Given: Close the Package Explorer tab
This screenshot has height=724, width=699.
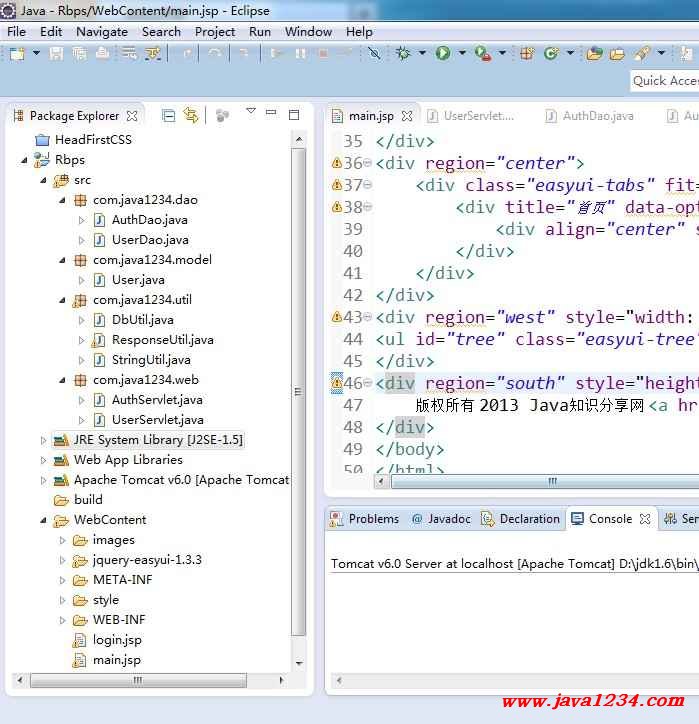Looking at the screenshot, I should (132, 115).
